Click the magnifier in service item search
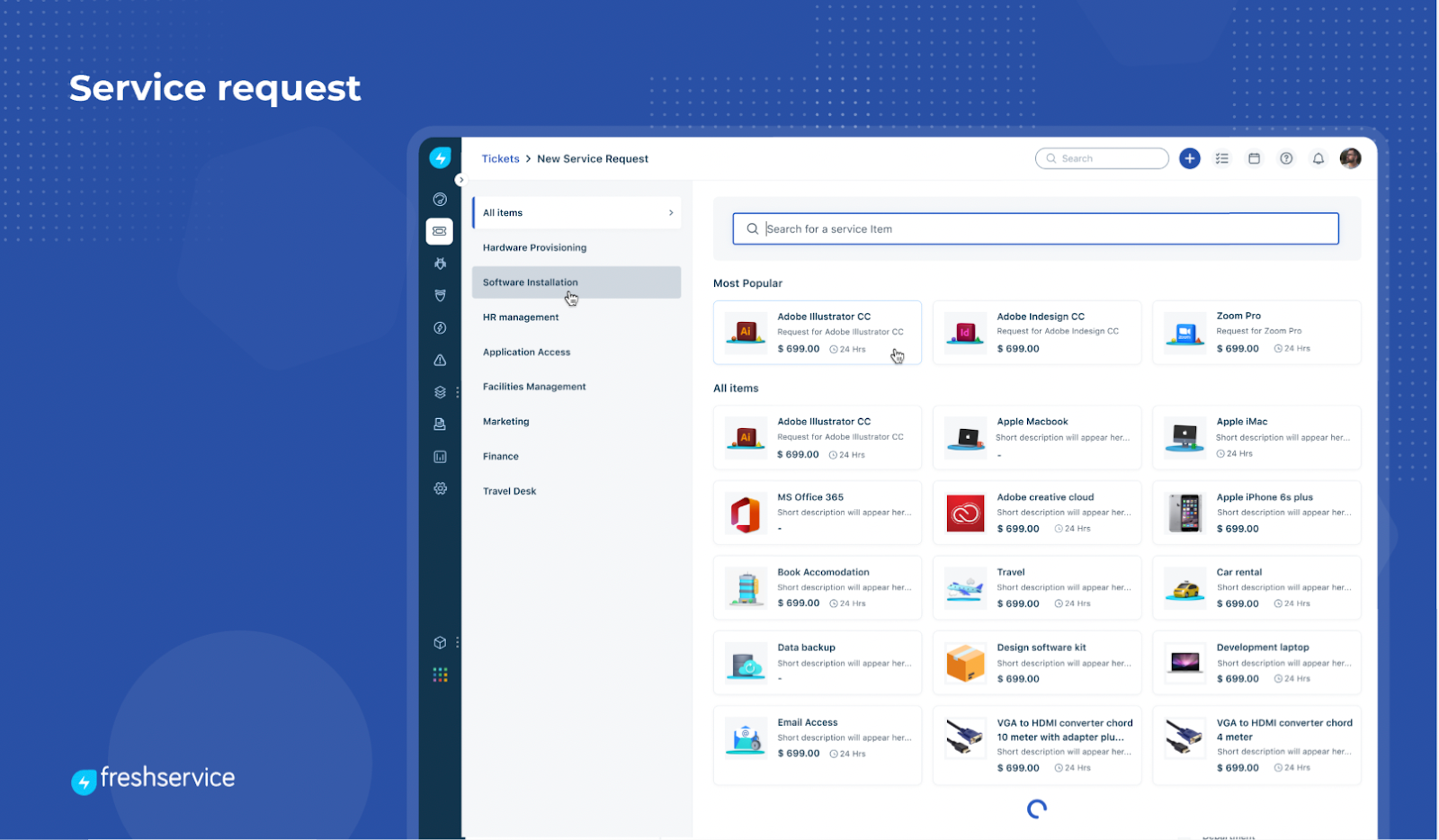Screen dimensions: 1439x840 (752, 228)
